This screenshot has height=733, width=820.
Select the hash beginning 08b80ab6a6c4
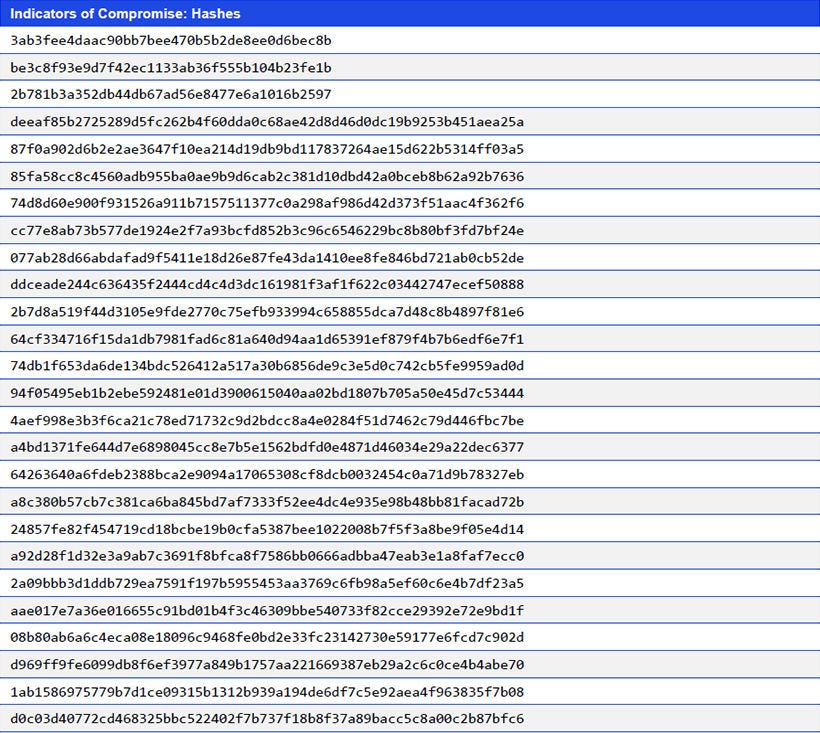click(267, 637)
